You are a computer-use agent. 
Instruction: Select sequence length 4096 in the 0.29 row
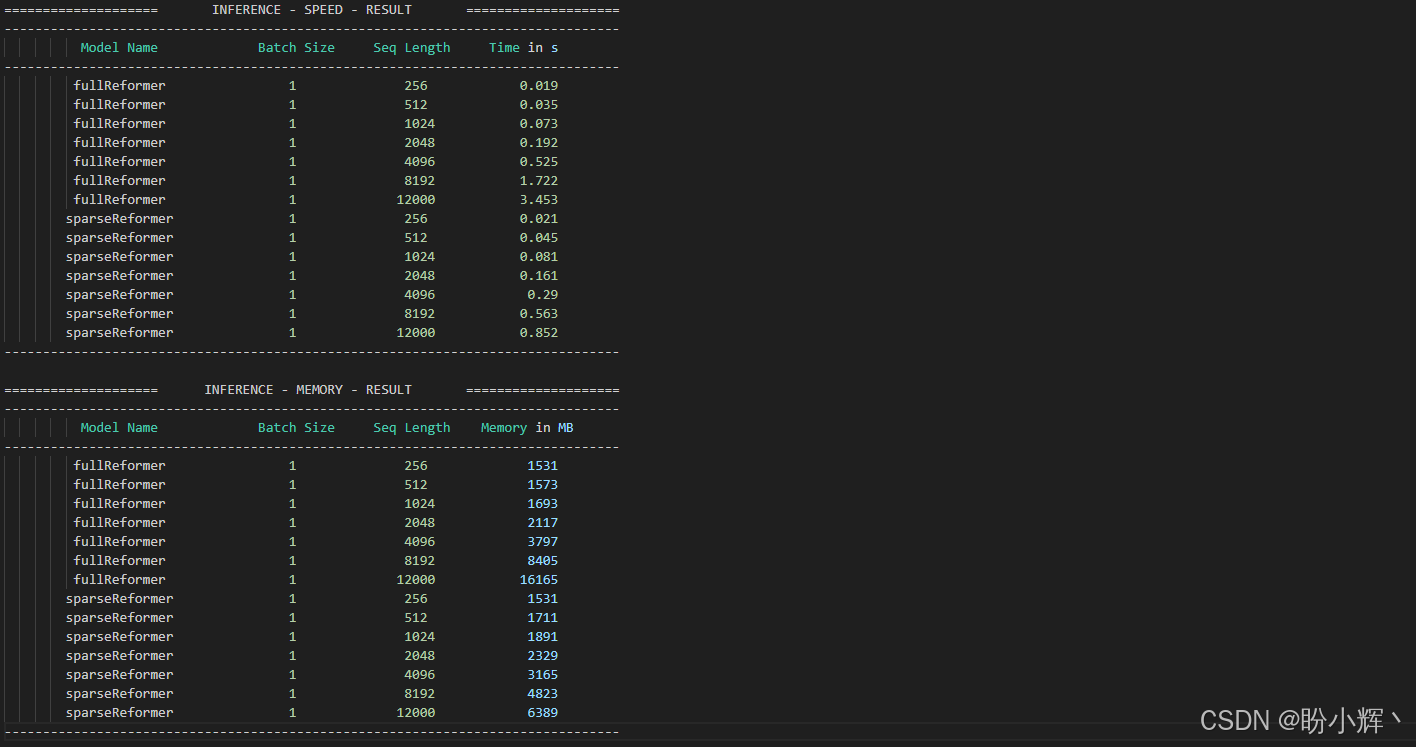tap(420, 295)
